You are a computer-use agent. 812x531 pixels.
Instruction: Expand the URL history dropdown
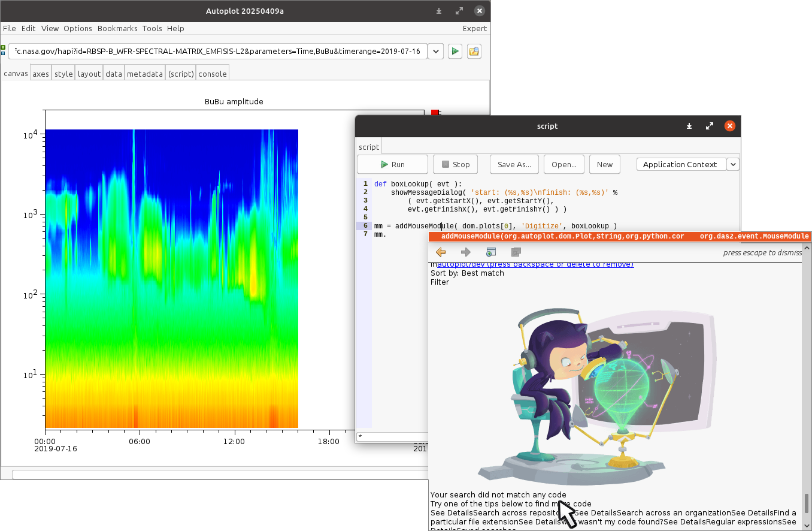436,51
